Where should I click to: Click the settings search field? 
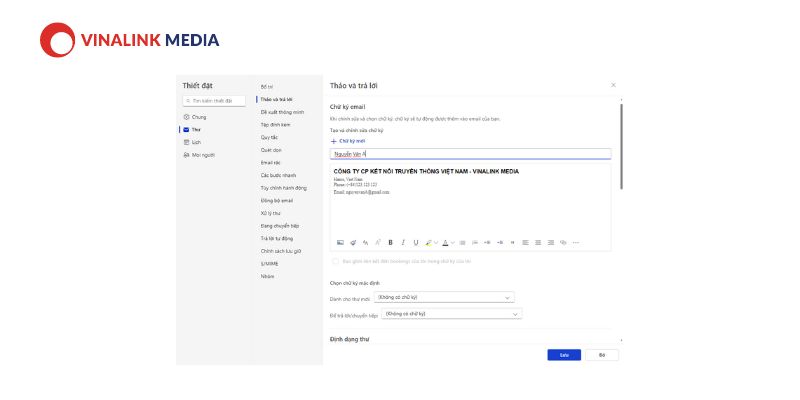[x=214, y=101]
